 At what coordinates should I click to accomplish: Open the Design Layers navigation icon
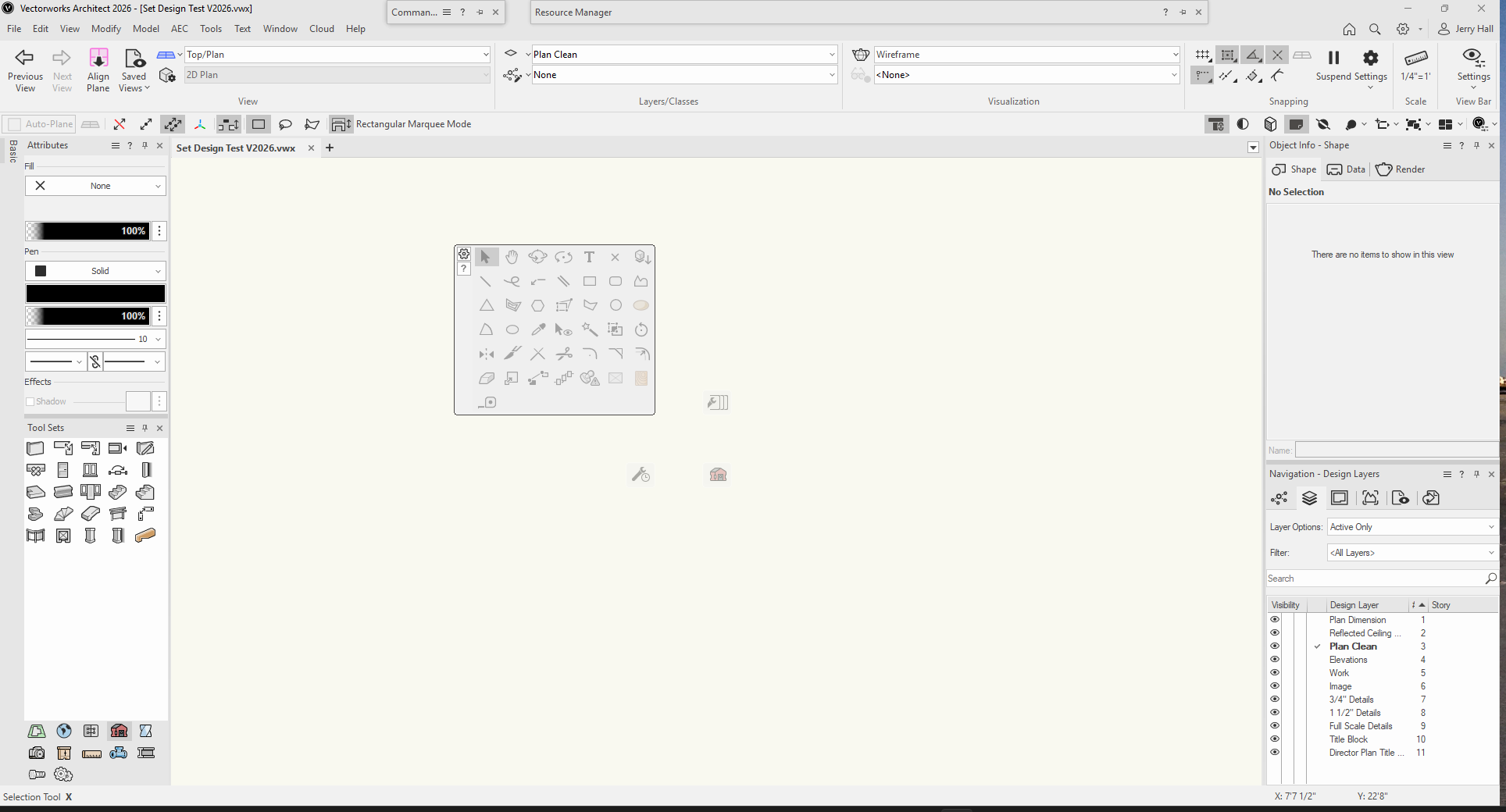click(1309, 498)
